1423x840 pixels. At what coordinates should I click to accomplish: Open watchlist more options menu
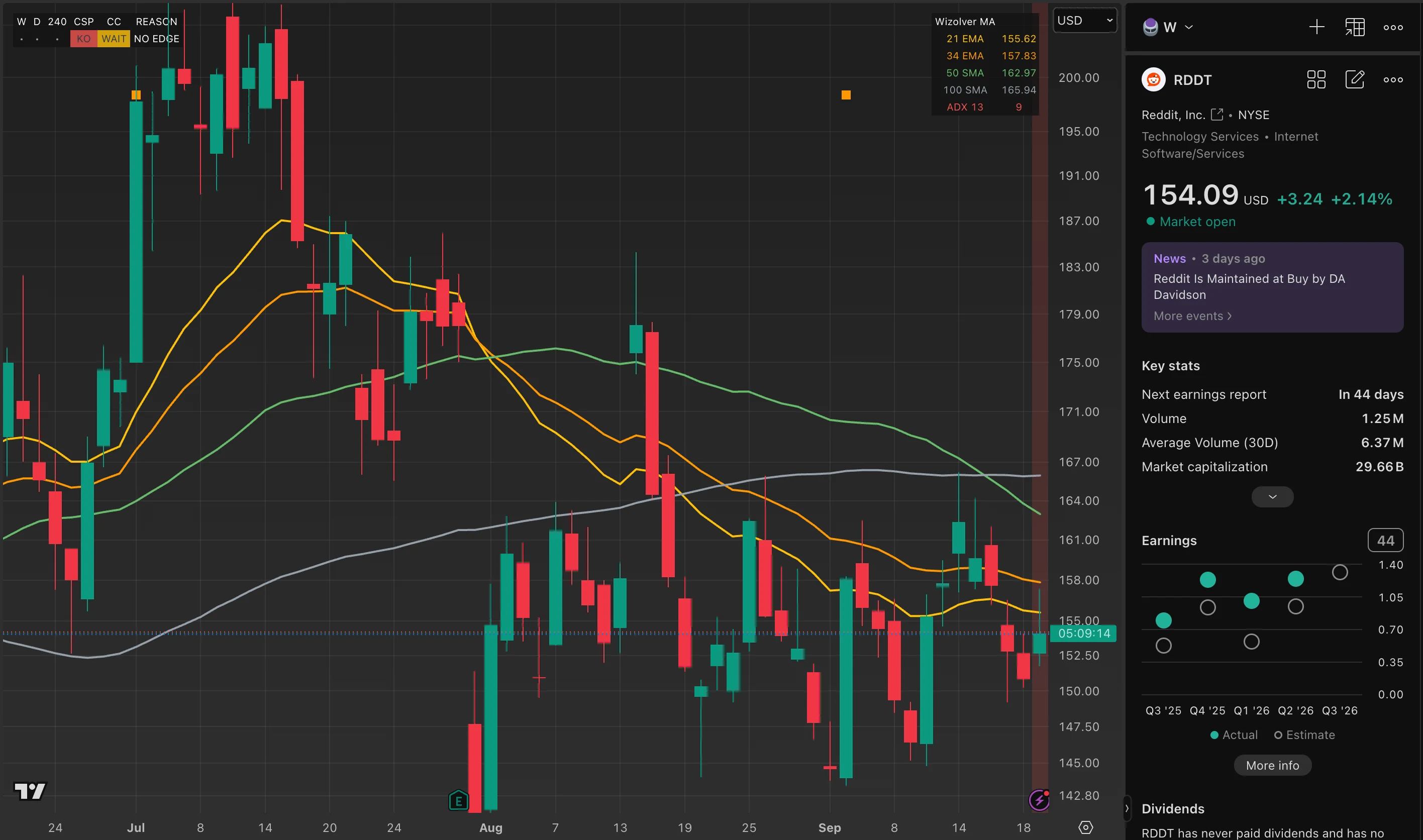1393,27
